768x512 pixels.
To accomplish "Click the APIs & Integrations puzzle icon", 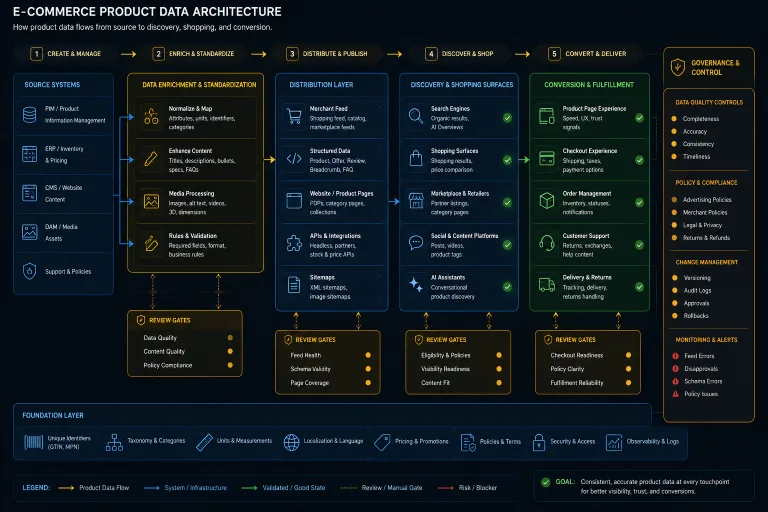I will (294, 243).
